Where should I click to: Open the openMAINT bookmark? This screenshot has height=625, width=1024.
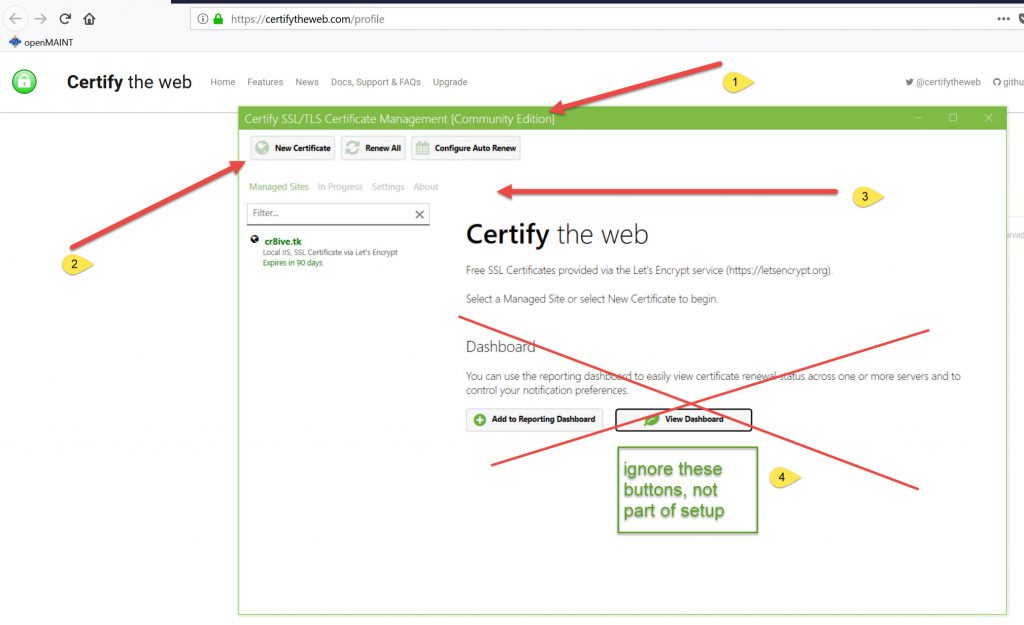(41, 43)
